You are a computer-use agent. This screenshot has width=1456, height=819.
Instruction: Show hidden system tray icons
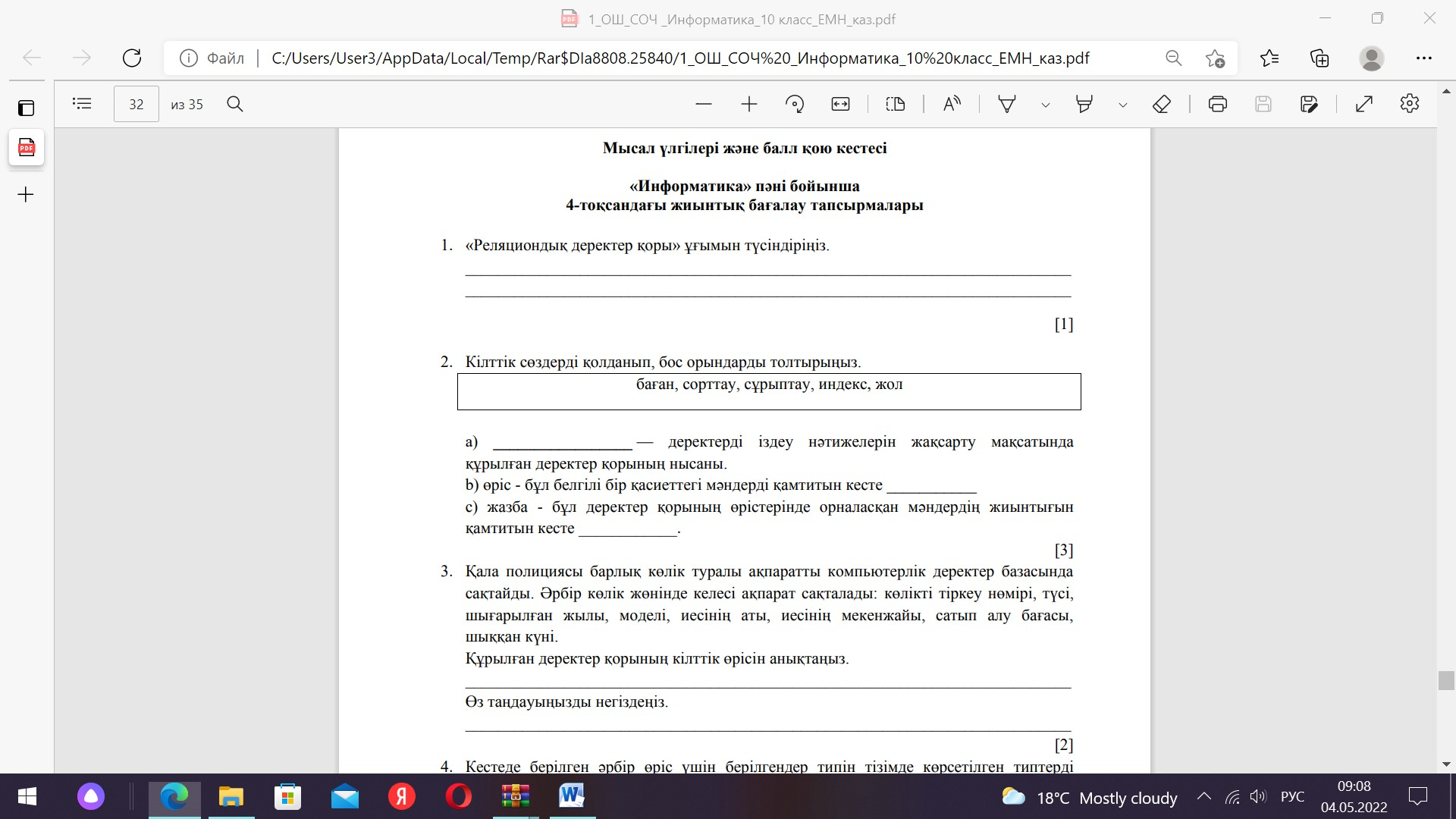[1203, 796]
